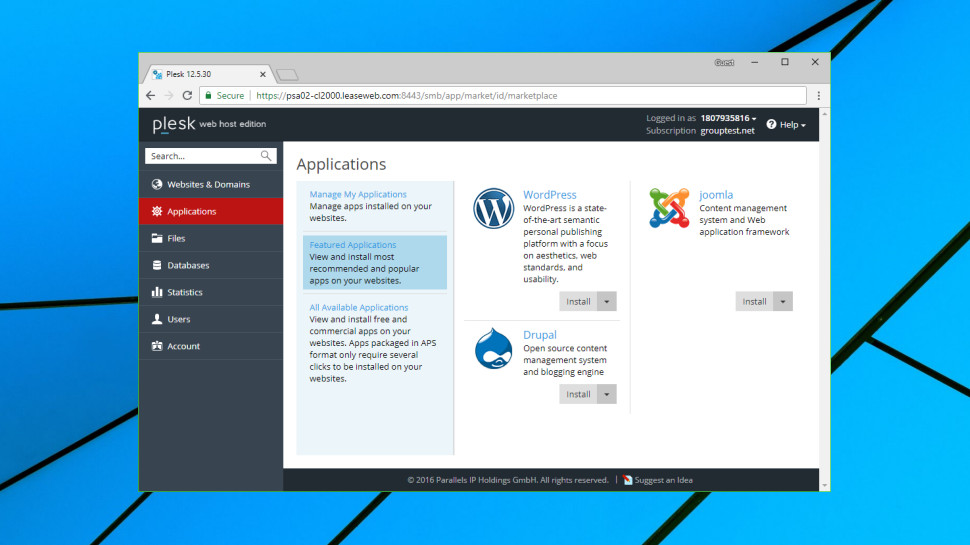970x545 pixels.
Task: Open Manage My Applications link
Action: point(358,194)
